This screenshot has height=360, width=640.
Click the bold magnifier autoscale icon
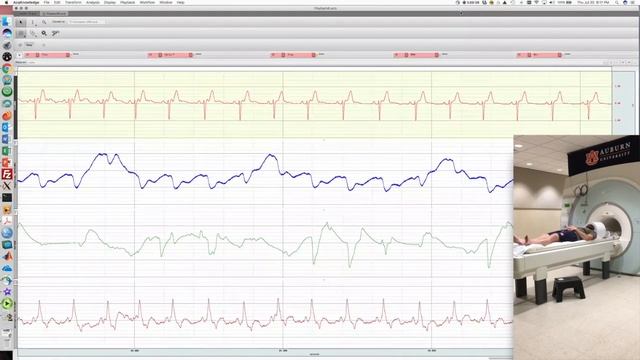point(44,33)
